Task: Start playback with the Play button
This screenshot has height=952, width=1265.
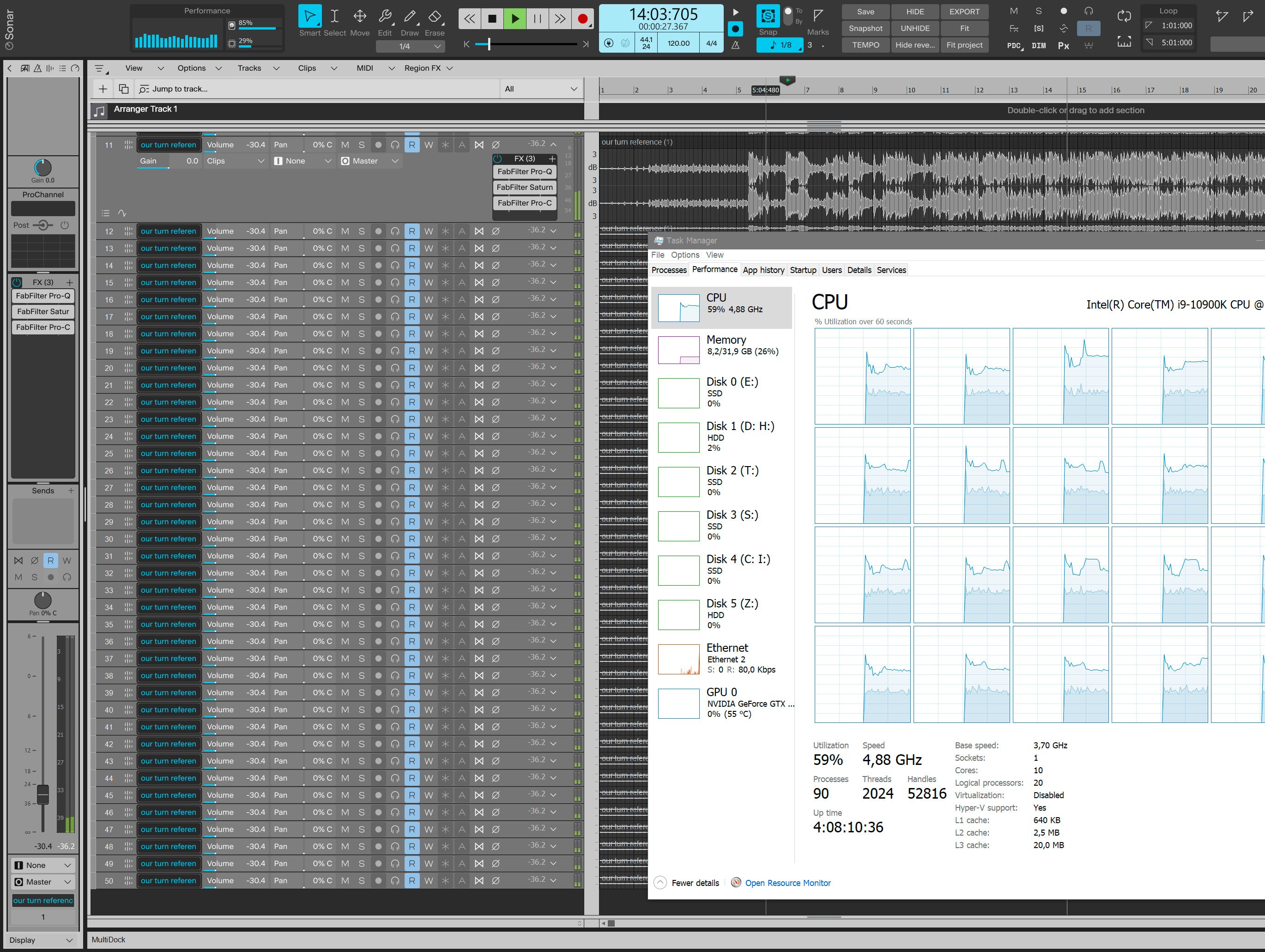Action: [x=514, y=19]
